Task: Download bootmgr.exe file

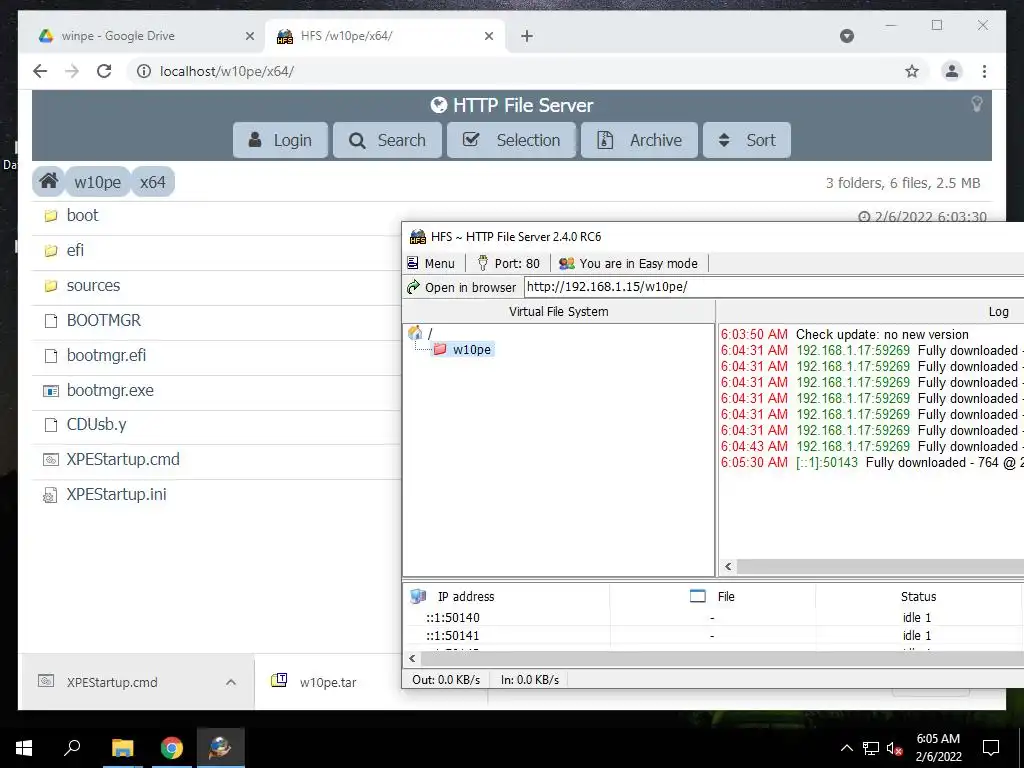Action: [x=110, y=390]
